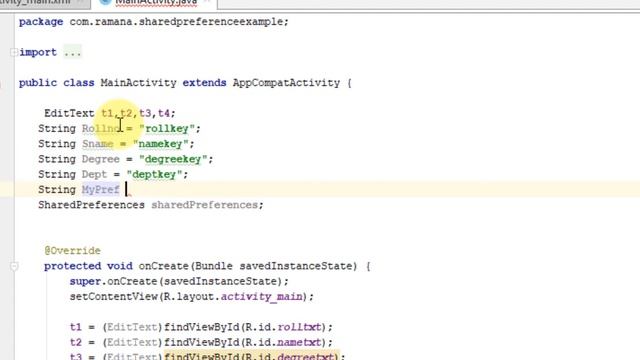The image size is (640, 360).
Task: Place cursor on 'package' keyword
Action: (41, 22)
